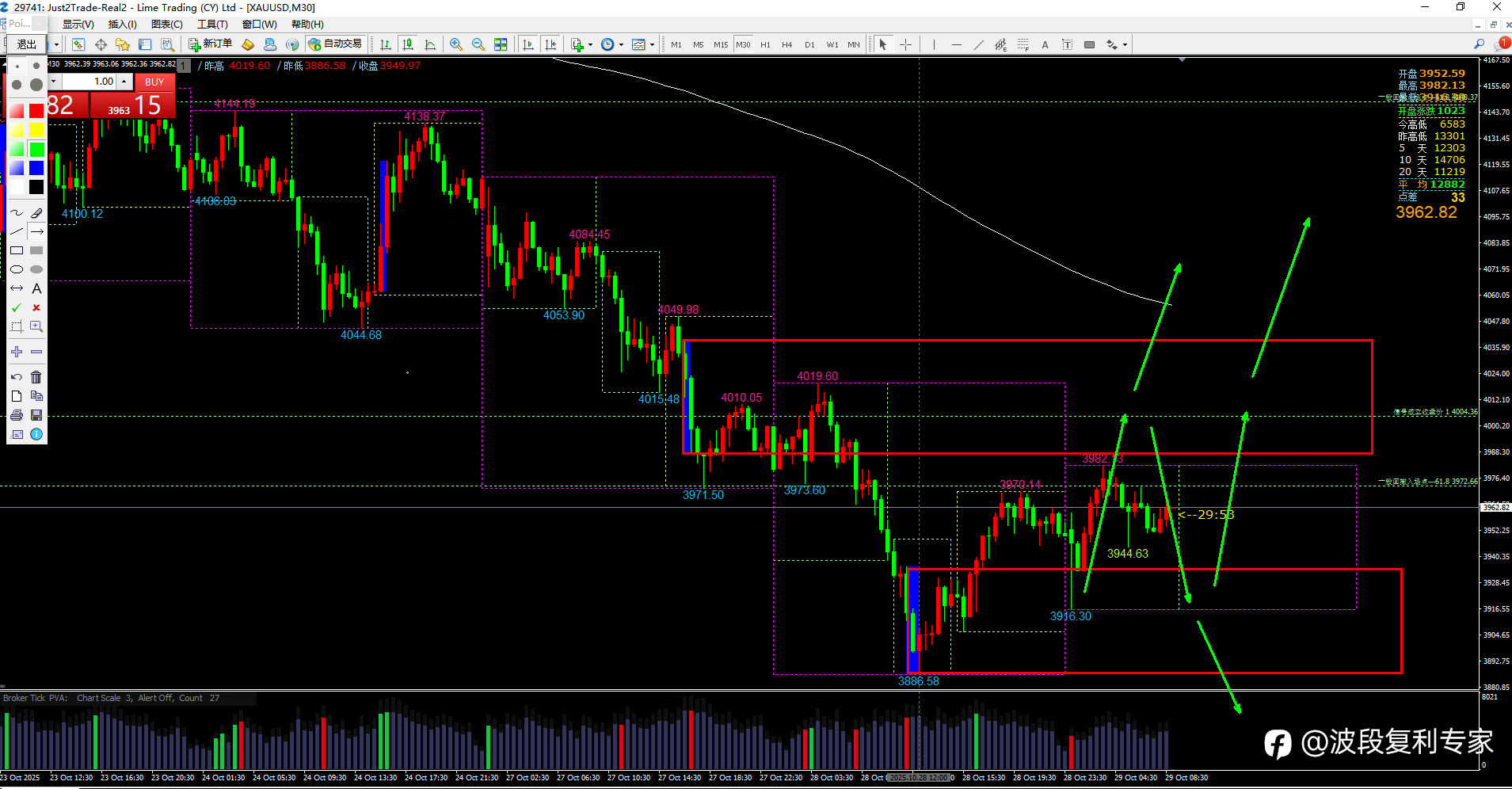Click the 退出 (exit) button
Image resolution: width=1512 pixels, height=789 pixels.
pos(26,44)
